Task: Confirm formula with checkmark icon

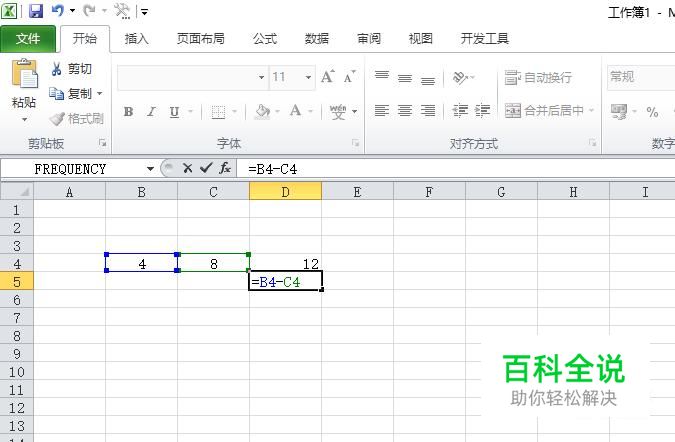Action: pos(206,168)
